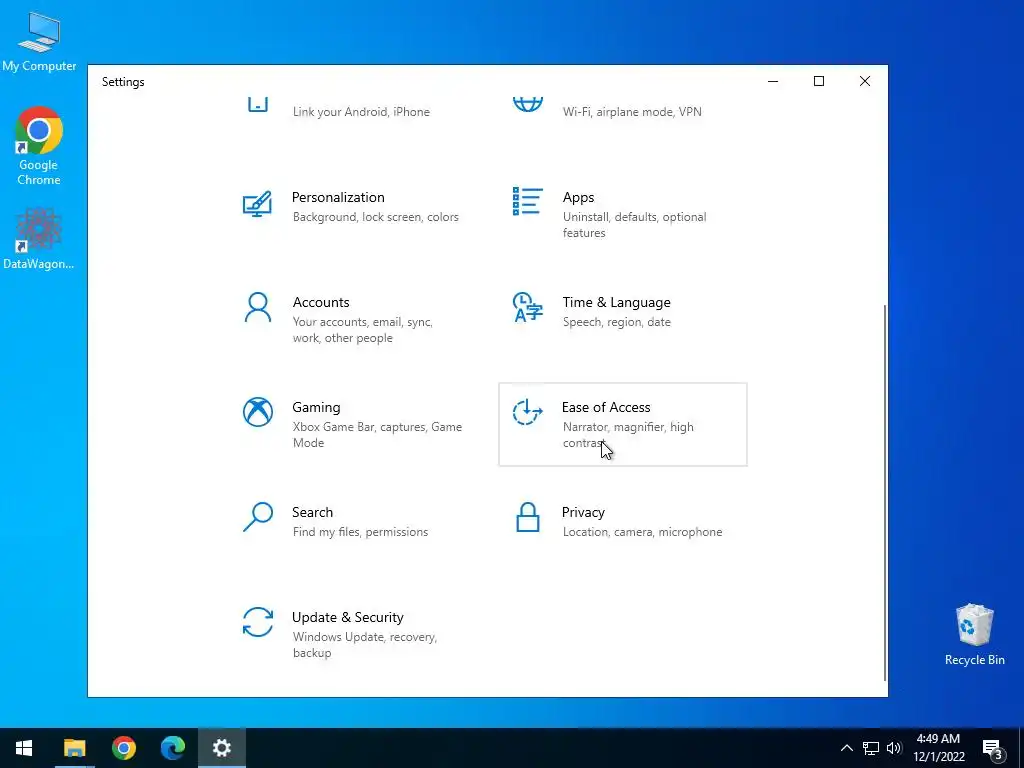
Task: Open Search settings title
Action: pyautogui.click(x=312, y=512)
